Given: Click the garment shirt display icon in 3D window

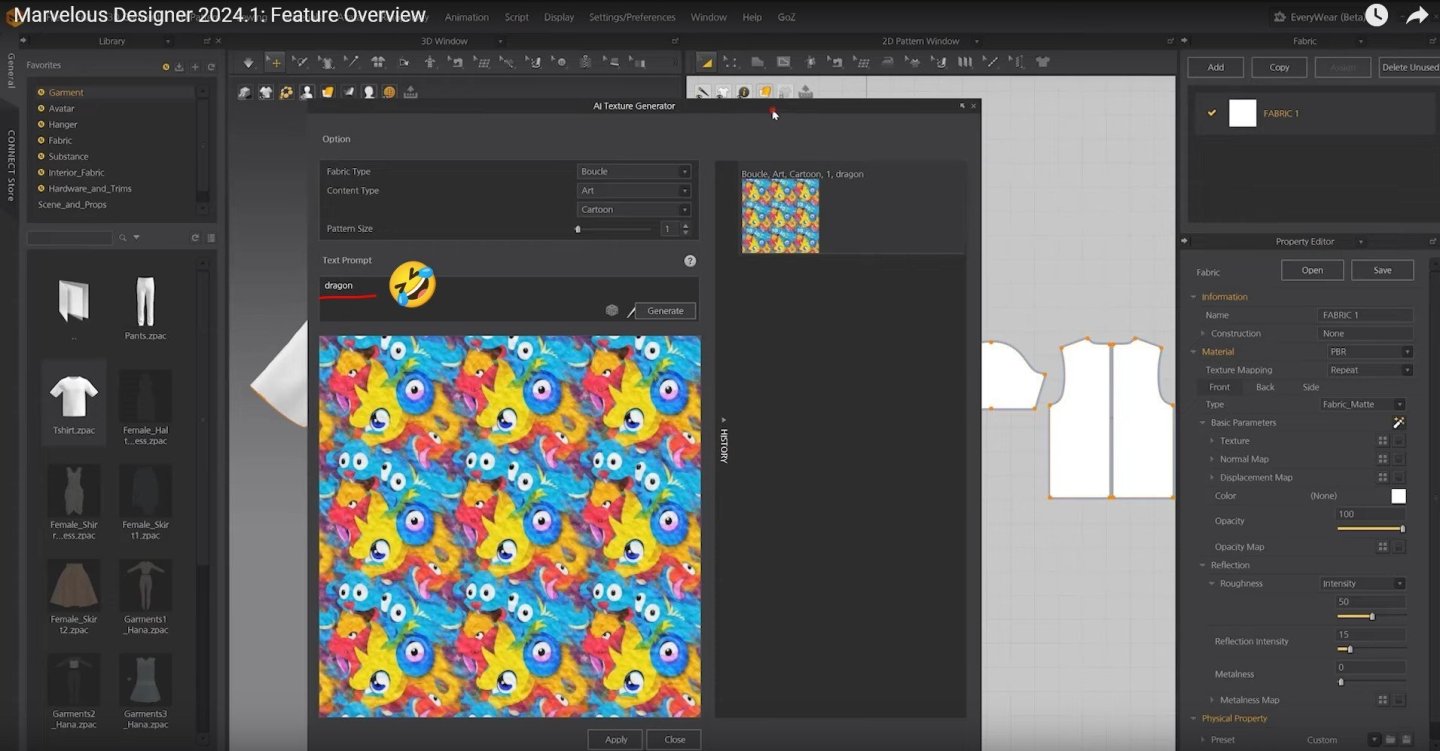Looking at the screenshot, I should coord(265,92).
